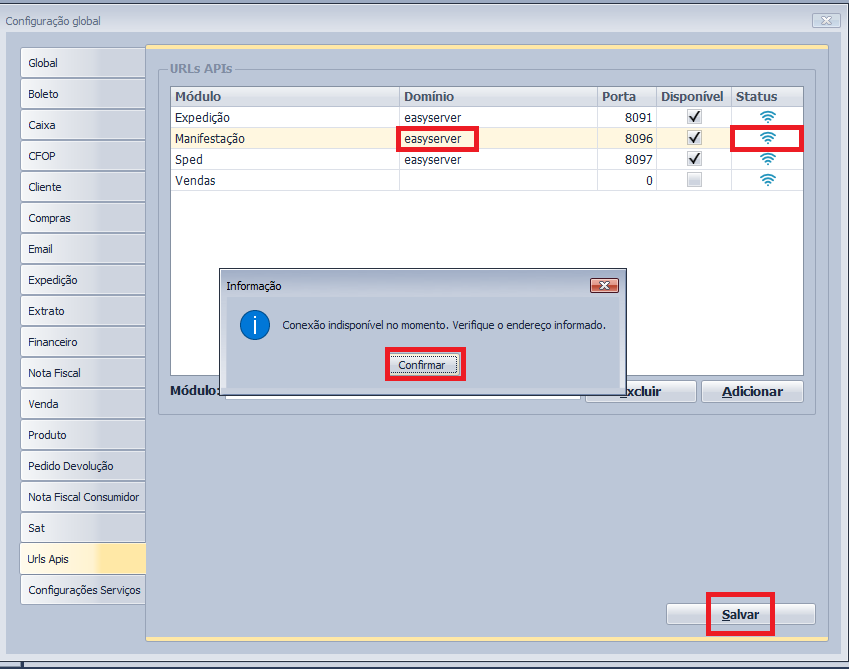
Task: Select the Manifestação easyserver domain cell
Action: coord(438,139)
